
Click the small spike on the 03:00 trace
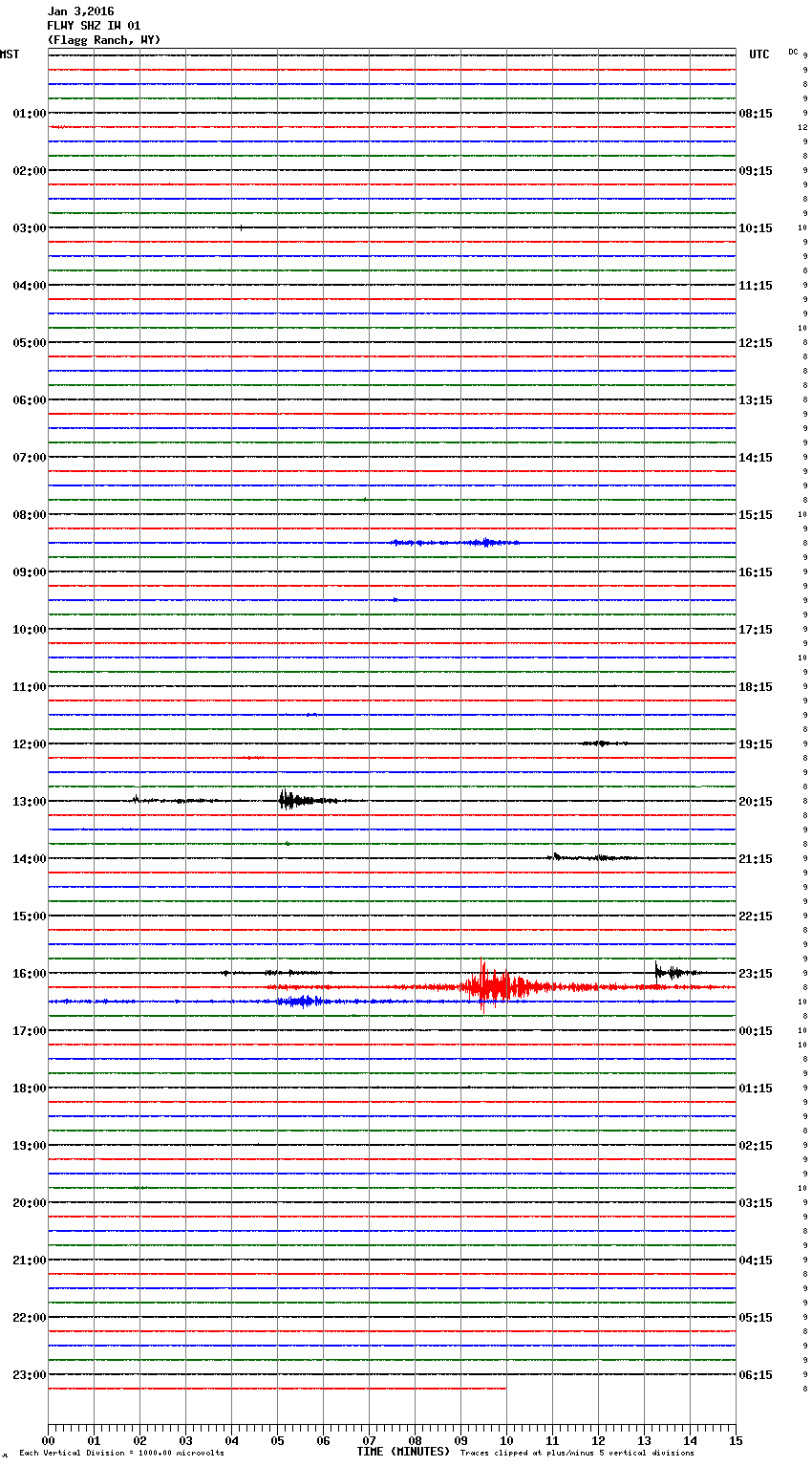click(241, 227)
